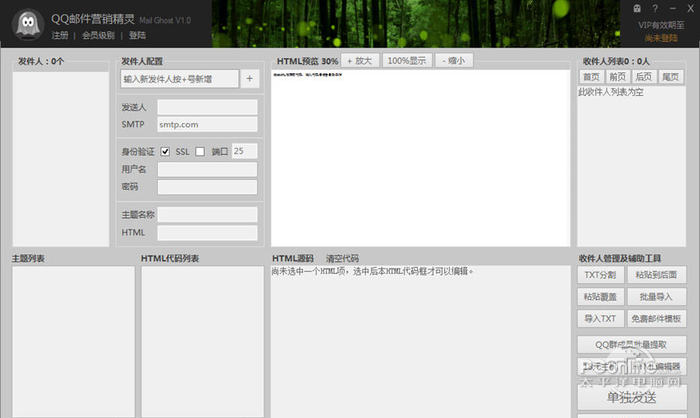Focus the 密码 password field

click(208, 187)
